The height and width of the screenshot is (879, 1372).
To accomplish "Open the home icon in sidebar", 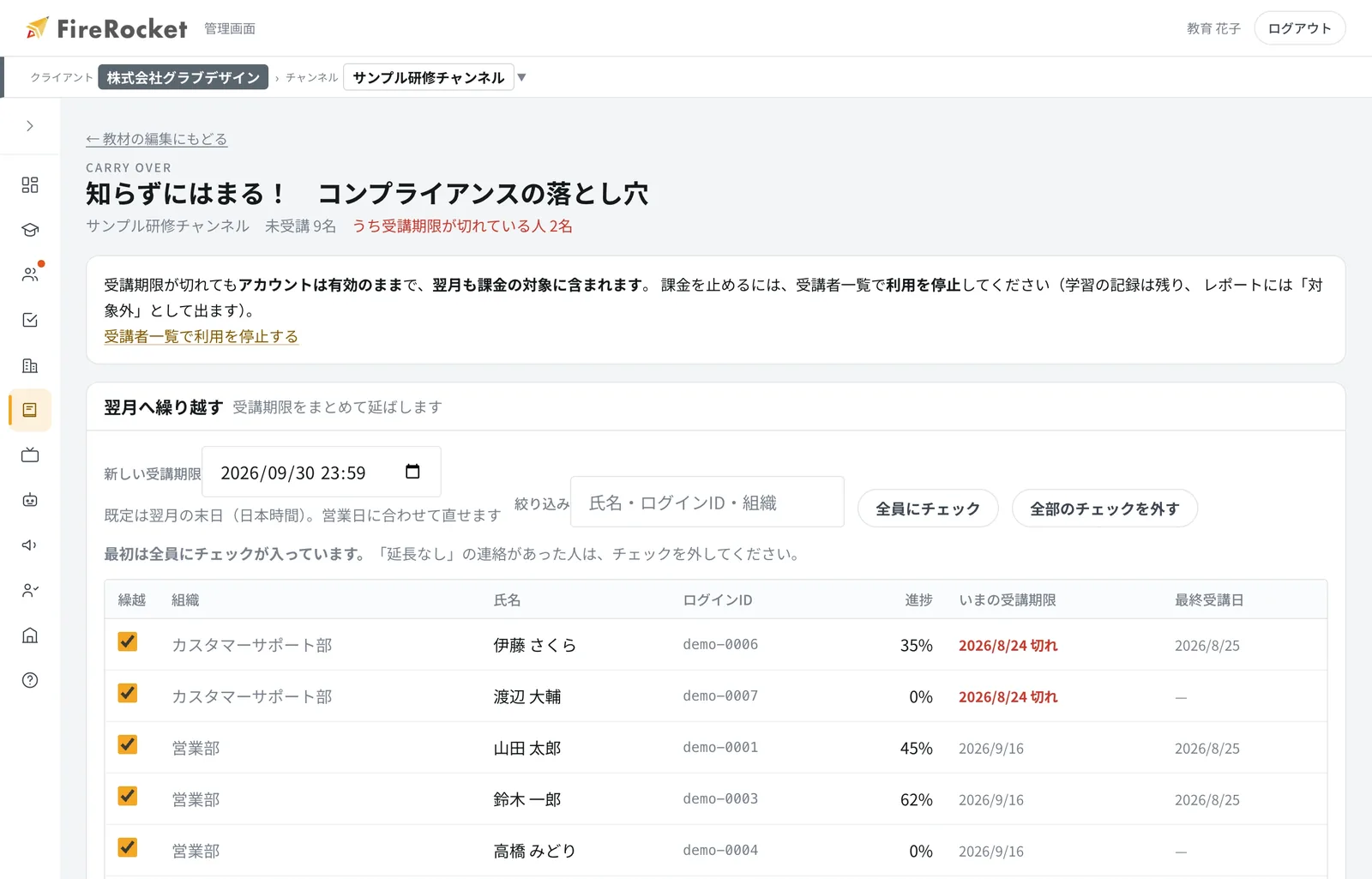I will point(30,635).
